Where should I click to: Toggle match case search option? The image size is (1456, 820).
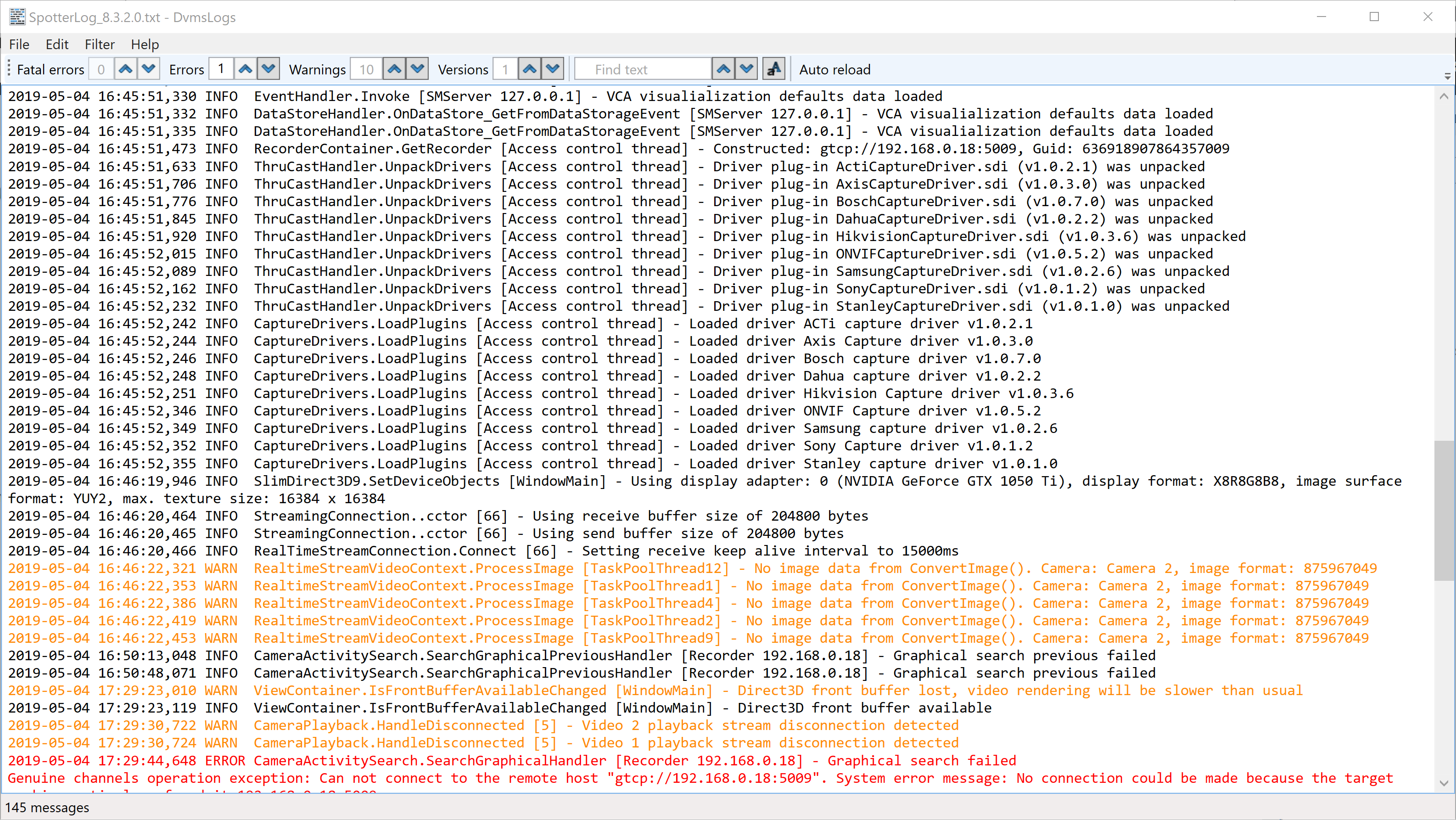click(773, 69)
